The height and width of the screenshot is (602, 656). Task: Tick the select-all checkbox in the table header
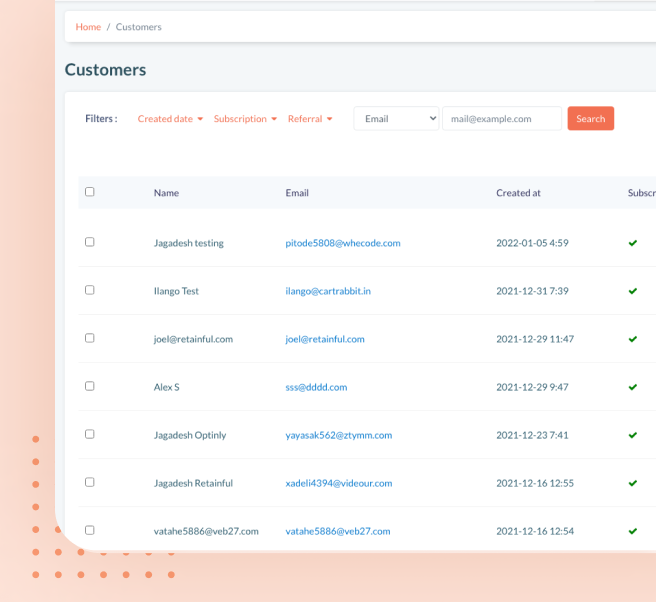[90, 192]
